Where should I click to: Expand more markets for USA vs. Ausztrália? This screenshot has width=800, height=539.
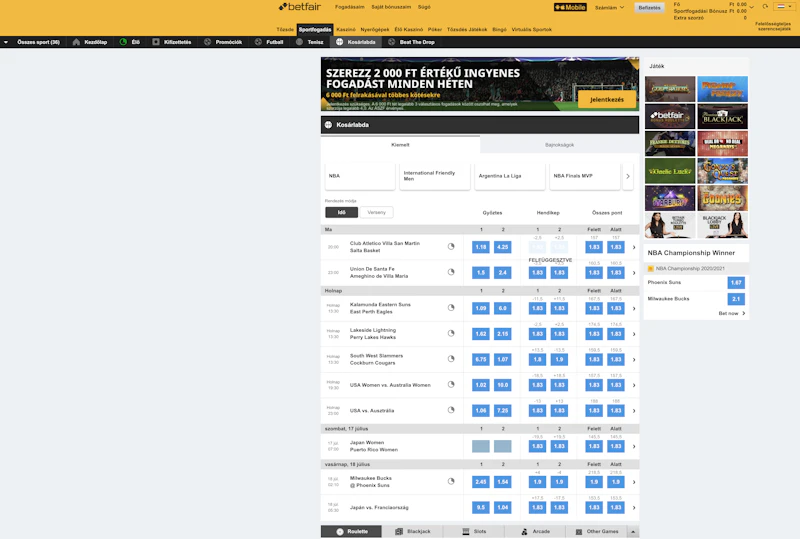pos(634,411)
